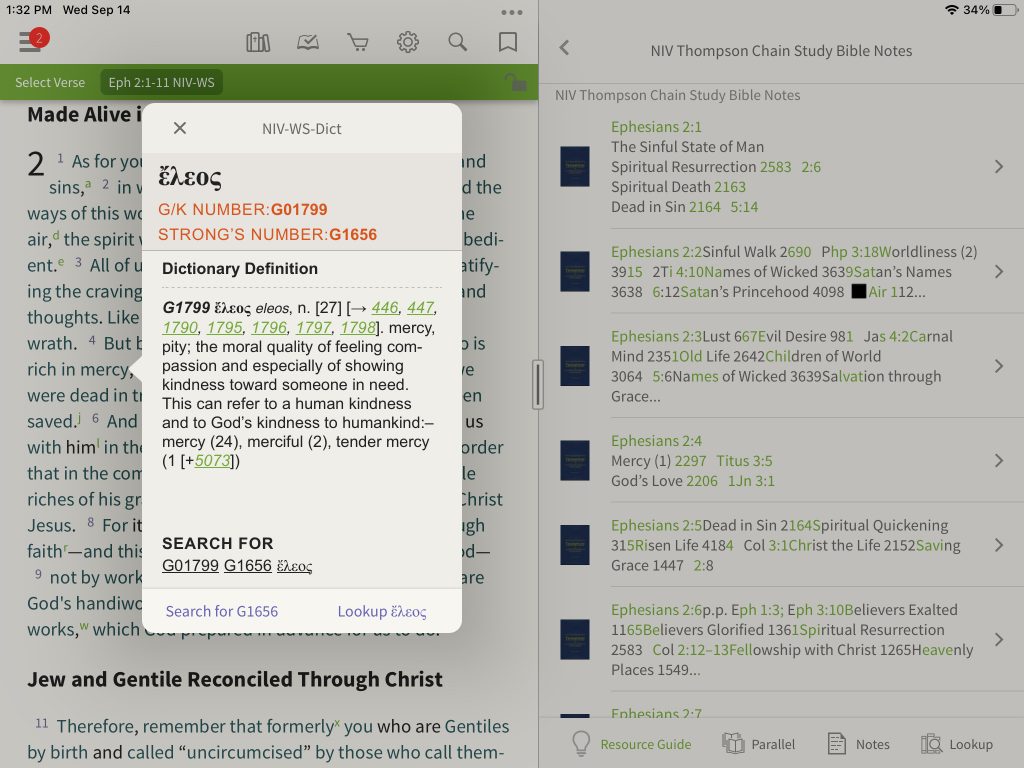Go back in Study Bible Notes panel
This screenshot has height=768, width=1024.
click(565, 48)
